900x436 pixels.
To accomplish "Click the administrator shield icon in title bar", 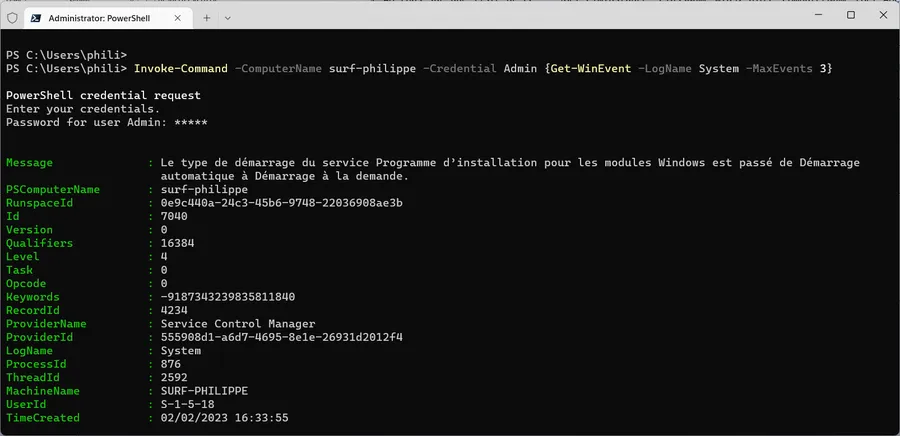I will click(12, 18).
